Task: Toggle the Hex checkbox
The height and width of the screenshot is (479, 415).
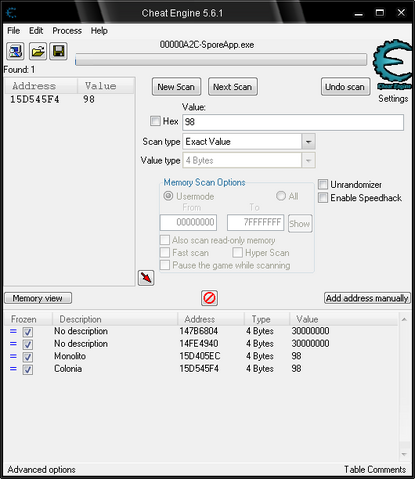Action: click(x=155, y=121)
